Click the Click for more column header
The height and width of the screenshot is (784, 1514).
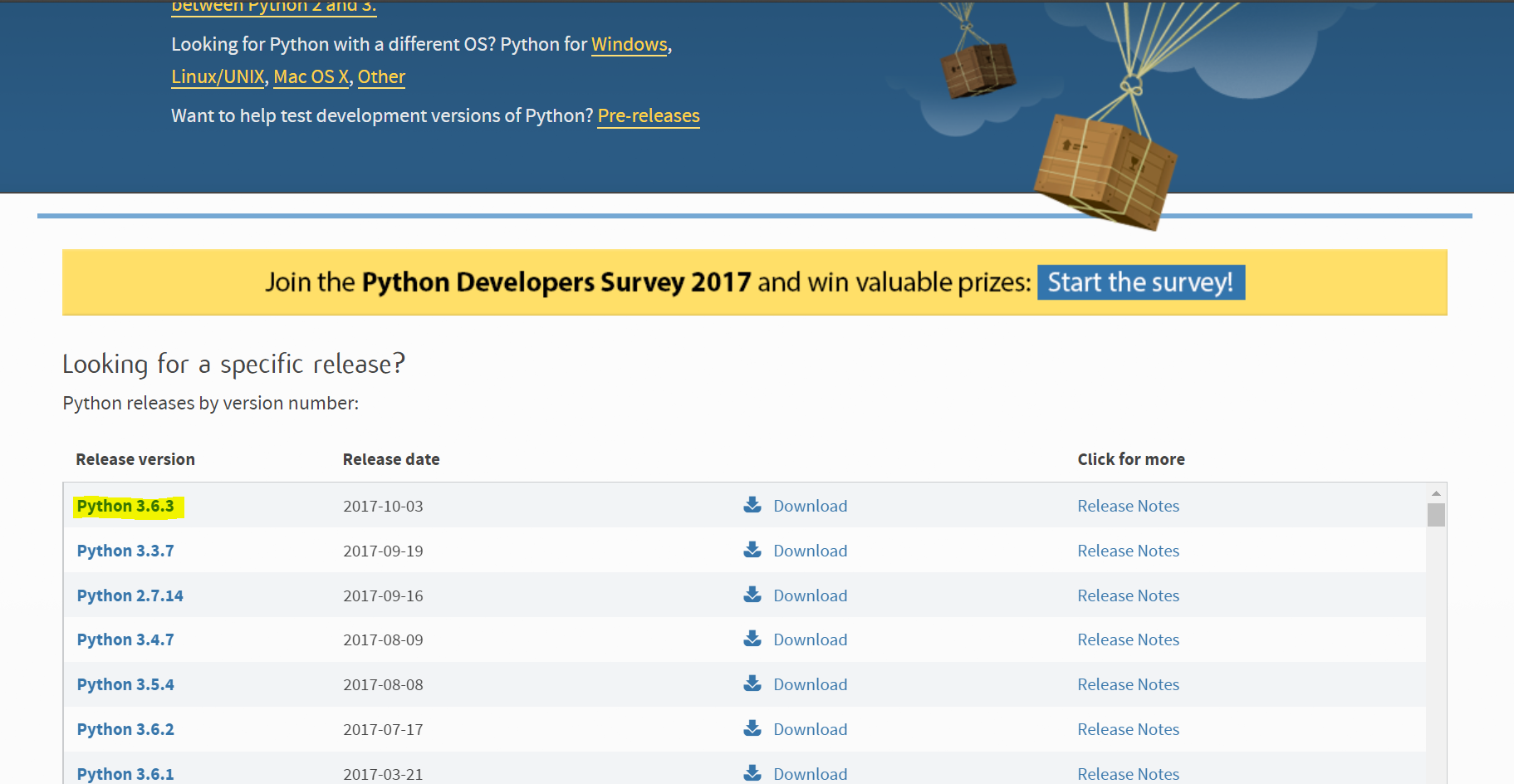click(x=1131, y=459)
